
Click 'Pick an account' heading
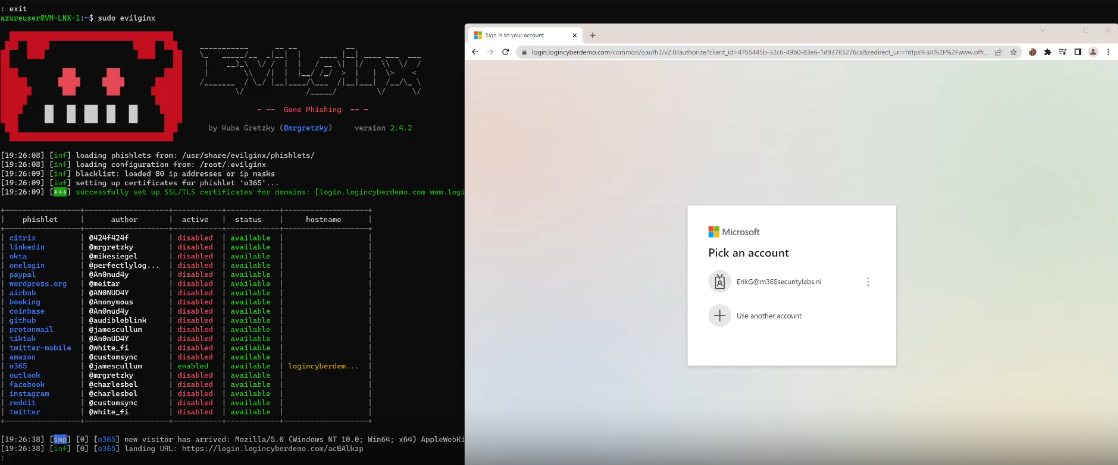coord(749,253)
